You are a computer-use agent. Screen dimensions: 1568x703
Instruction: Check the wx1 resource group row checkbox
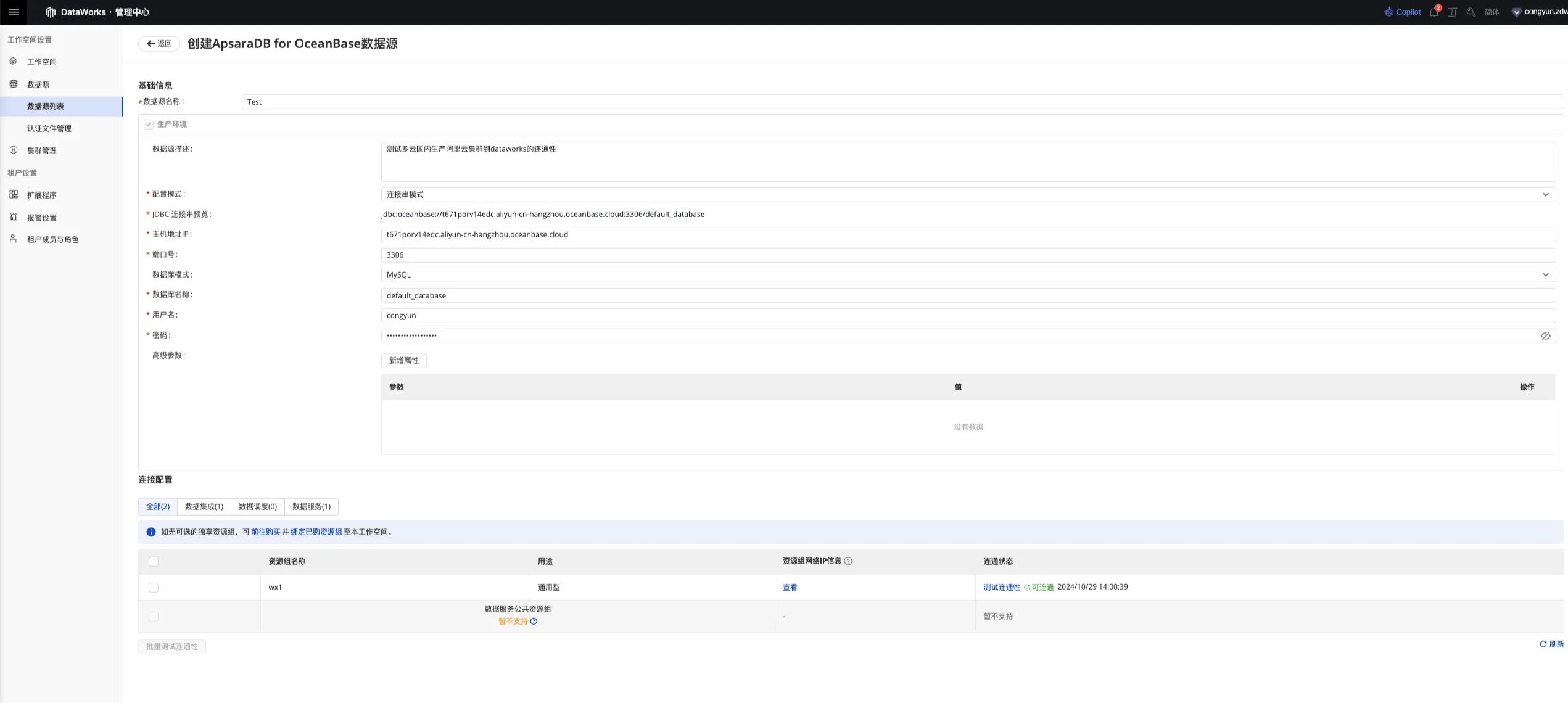point(154,587)
